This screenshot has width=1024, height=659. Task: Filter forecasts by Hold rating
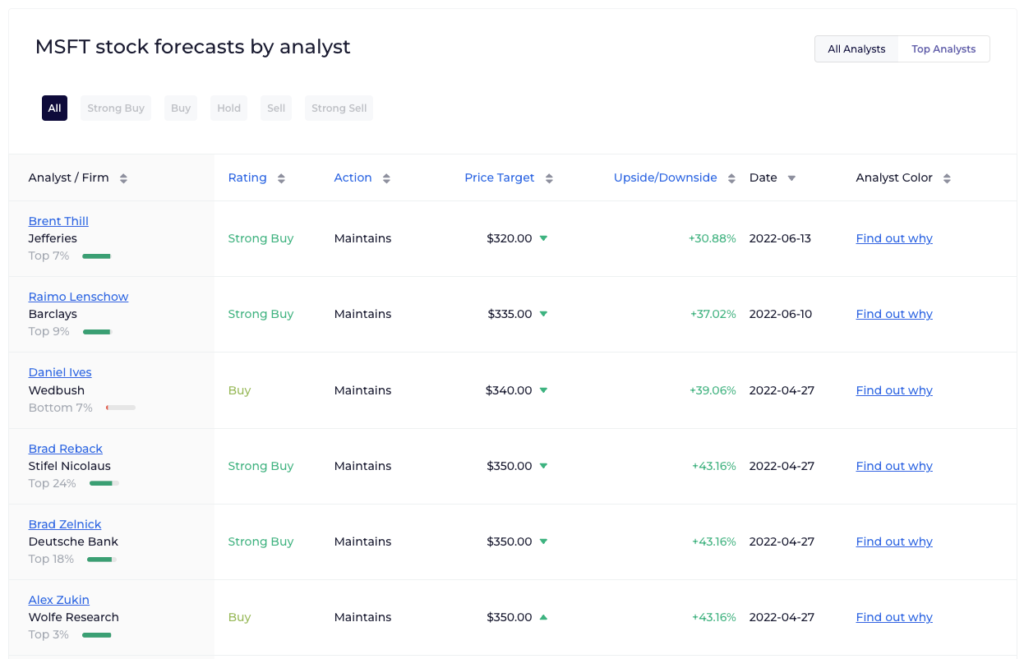[x=229, y=108]
